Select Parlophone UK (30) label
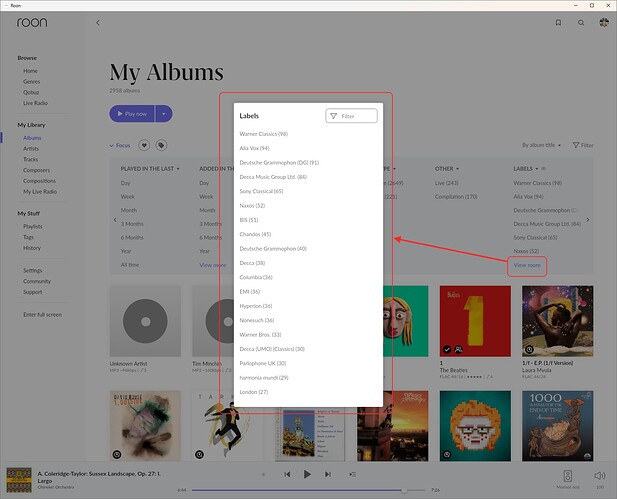 [x=263, y=363]
